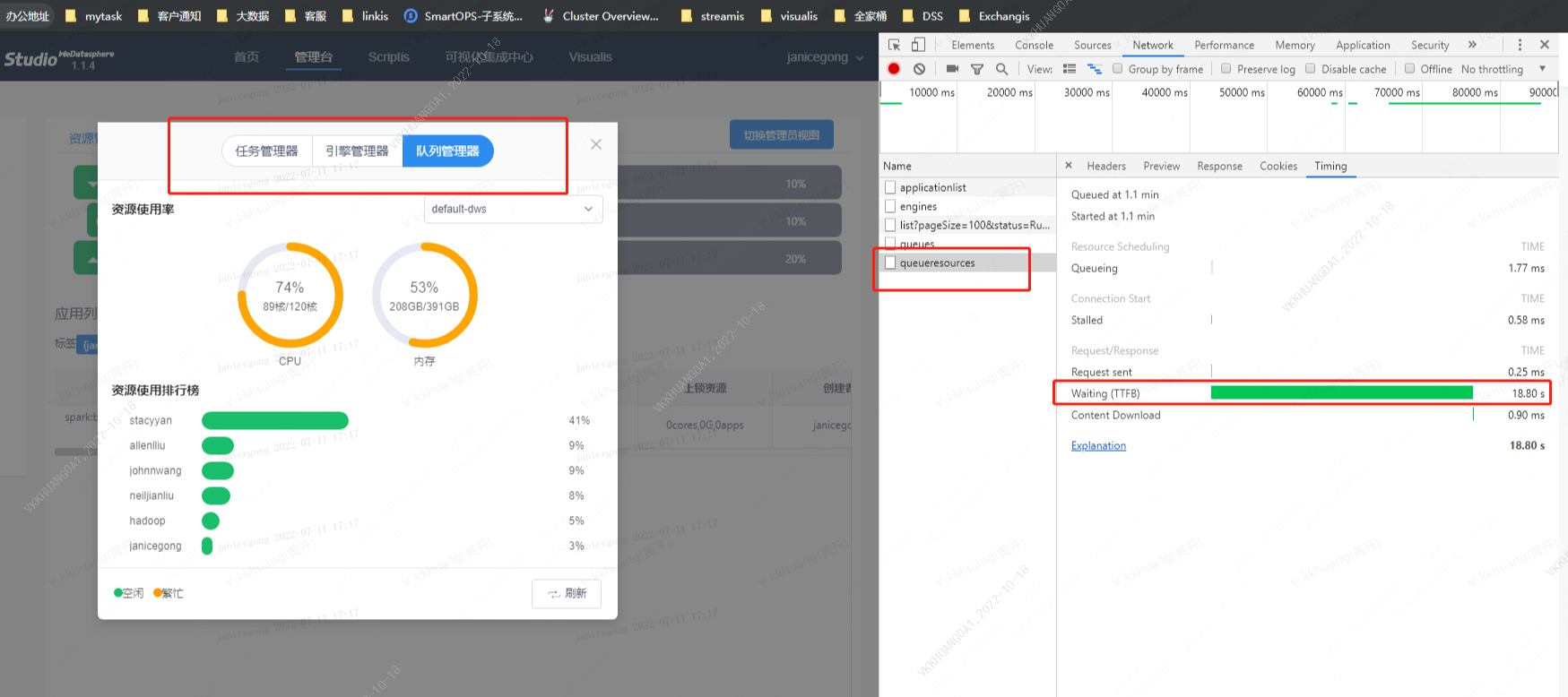
Task: Toggle the device toolbar icon in DevTools
Action: click(x=918, y=45)
